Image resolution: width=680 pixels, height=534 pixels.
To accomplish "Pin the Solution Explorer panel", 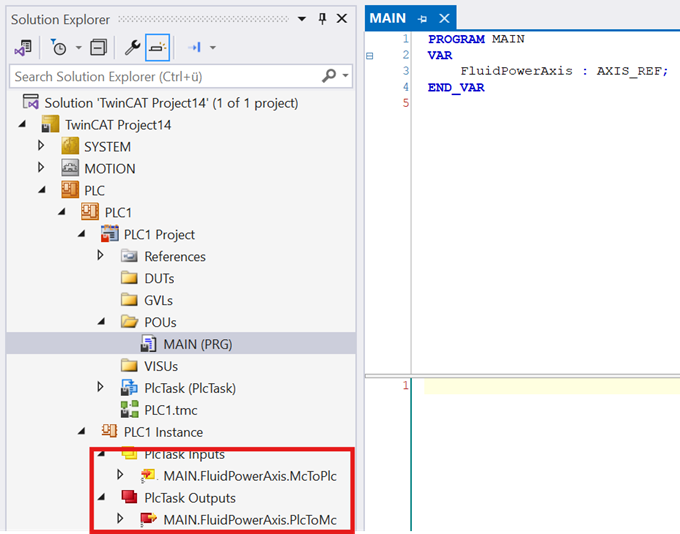I will [322, 19].
